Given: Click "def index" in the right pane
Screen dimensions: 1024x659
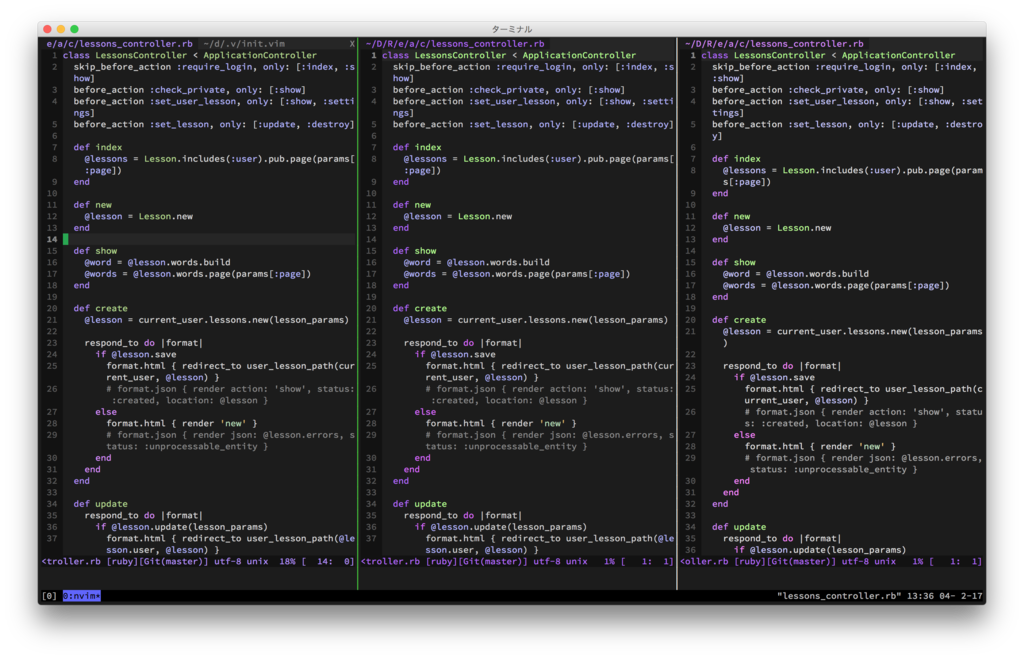Looking at the screenshot, I should 737,159.
